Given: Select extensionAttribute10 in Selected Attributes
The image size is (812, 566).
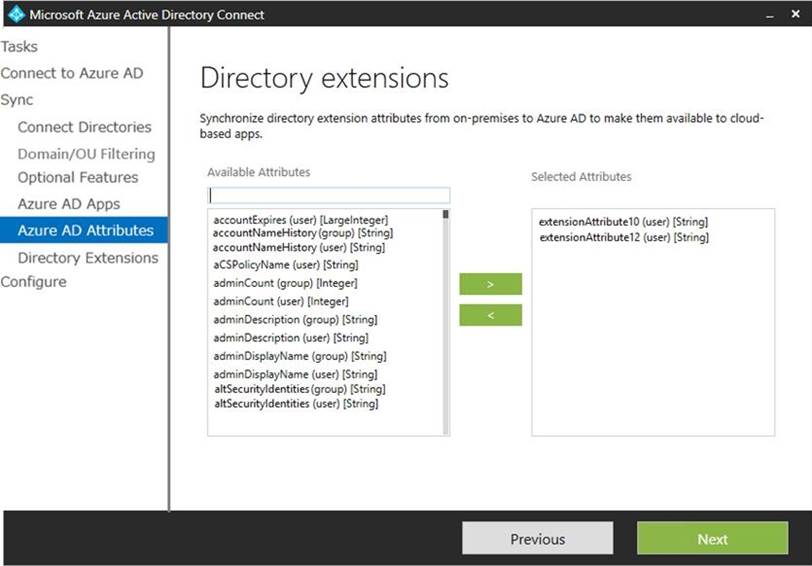Looking at the screenshot, I should [x=623, y=221].
